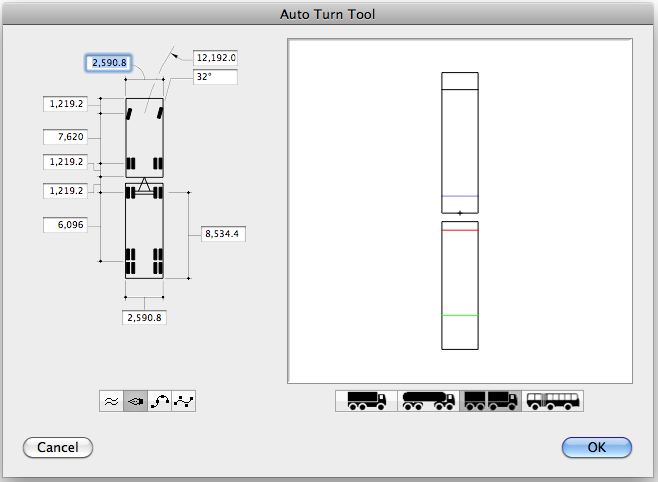
Task: Choose the polyline vertex path mode icon
Action: pos(183,401)
